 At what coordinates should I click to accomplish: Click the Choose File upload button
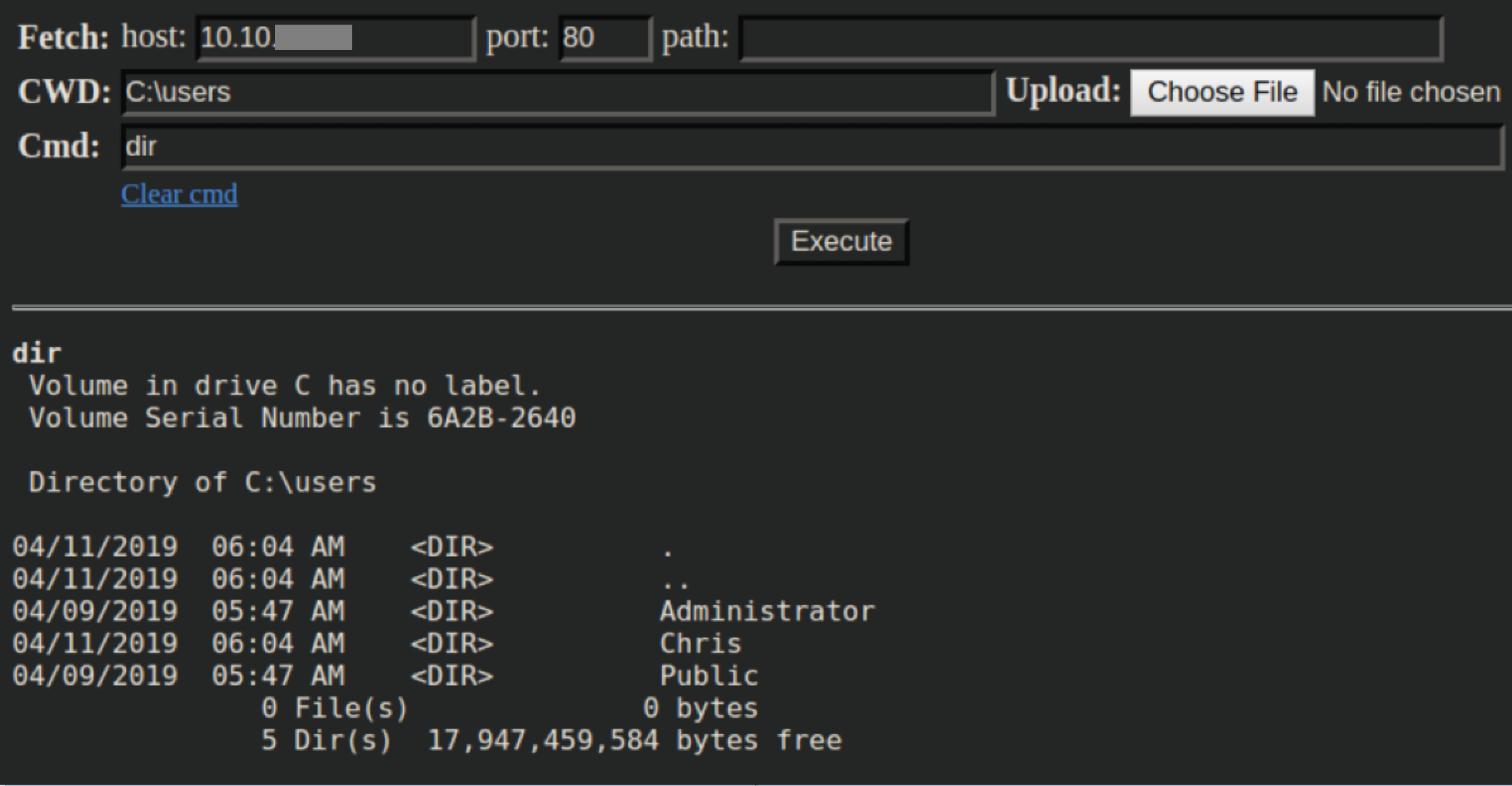pos(1222,92)
